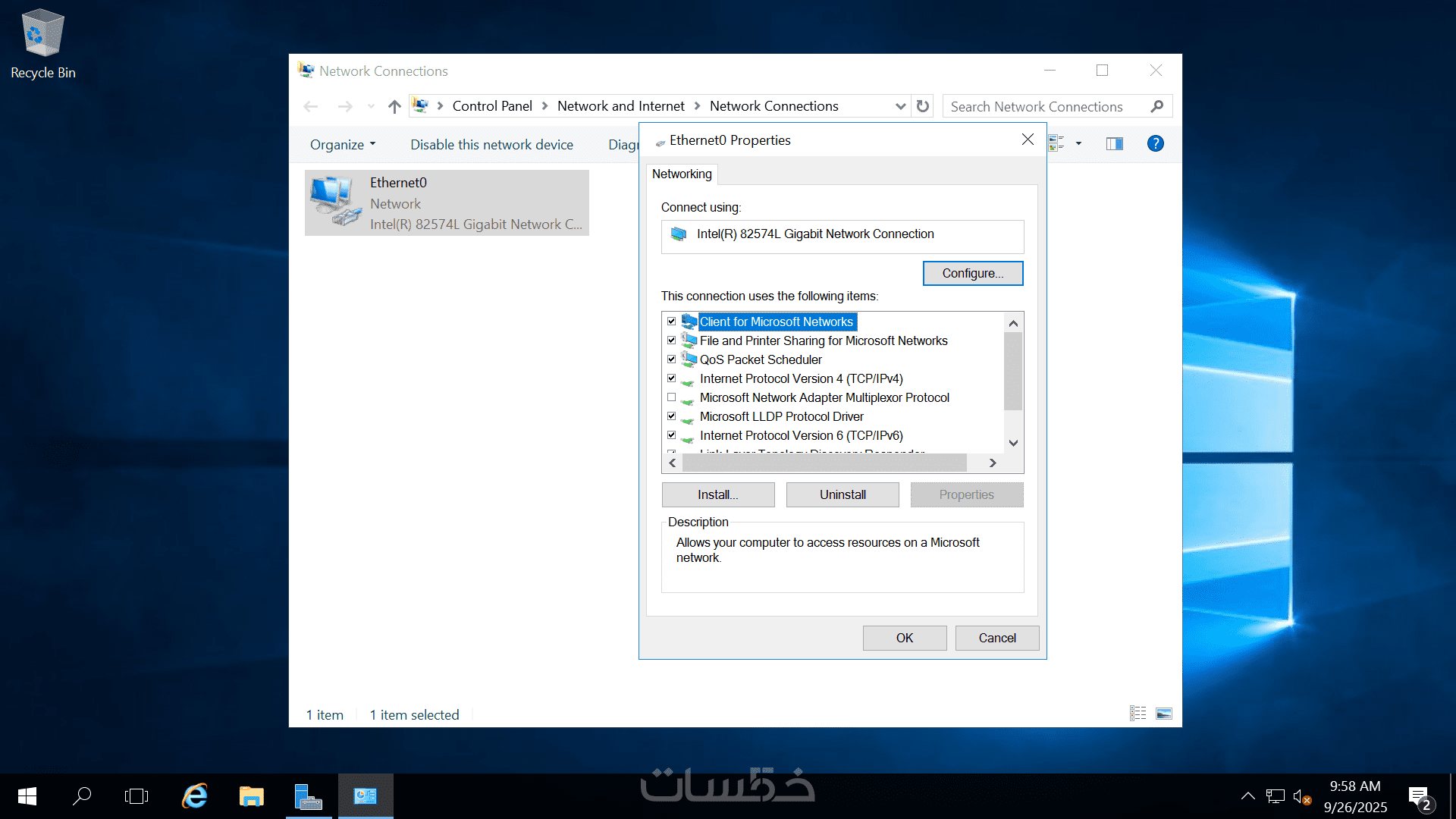
Task: Switch to details view icon in status bar
Action: [1137, 714]
